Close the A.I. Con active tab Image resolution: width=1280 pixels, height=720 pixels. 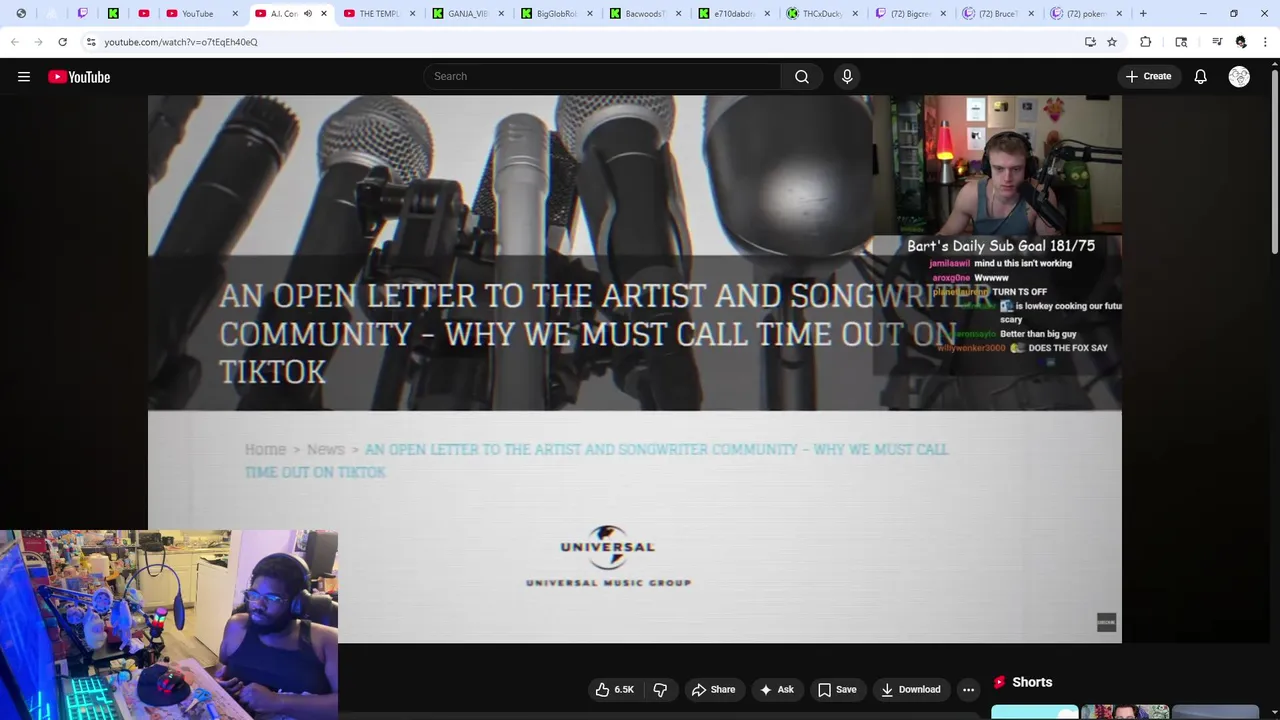[x=324, y=14]
